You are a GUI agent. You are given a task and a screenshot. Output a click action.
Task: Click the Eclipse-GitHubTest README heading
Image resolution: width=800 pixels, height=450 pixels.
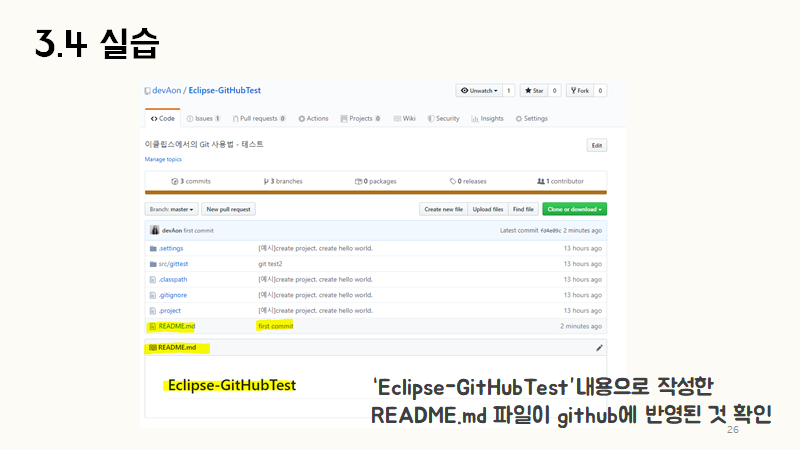(232, 385)
